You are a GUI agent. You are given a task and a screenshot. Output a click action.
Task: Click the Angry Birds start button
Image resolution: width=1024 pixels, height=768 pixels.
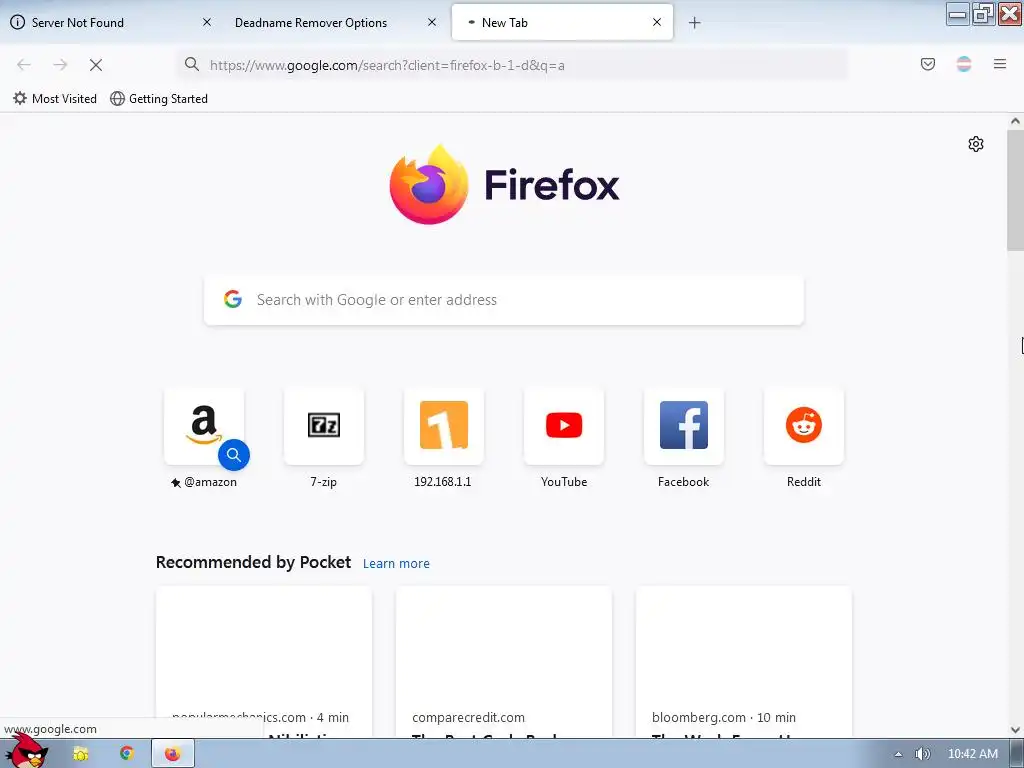point(26,751)
